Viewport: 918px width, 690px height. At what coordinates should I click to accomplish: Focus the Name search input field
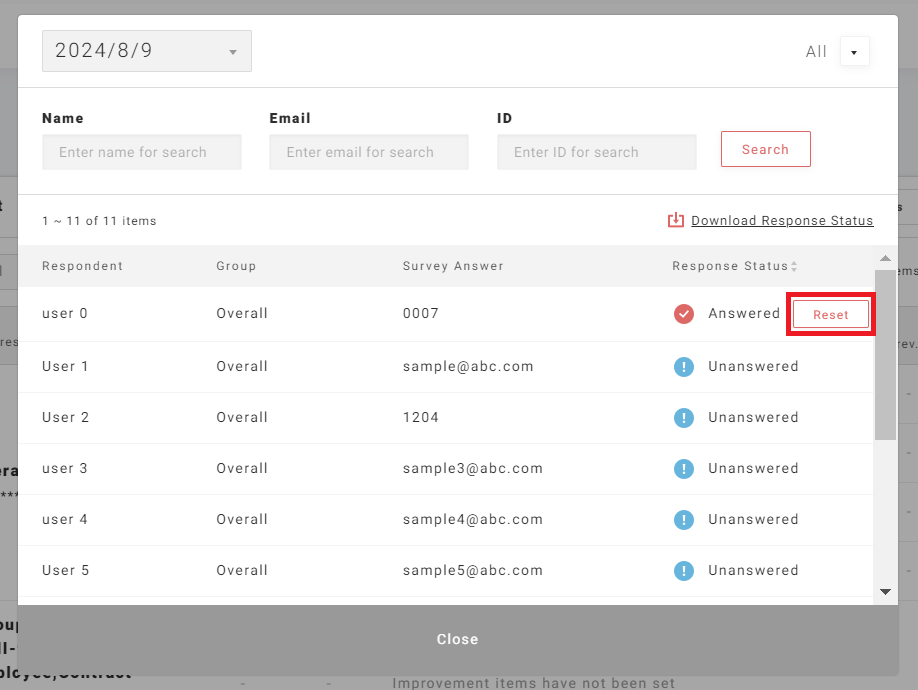(x=142, y=153)
